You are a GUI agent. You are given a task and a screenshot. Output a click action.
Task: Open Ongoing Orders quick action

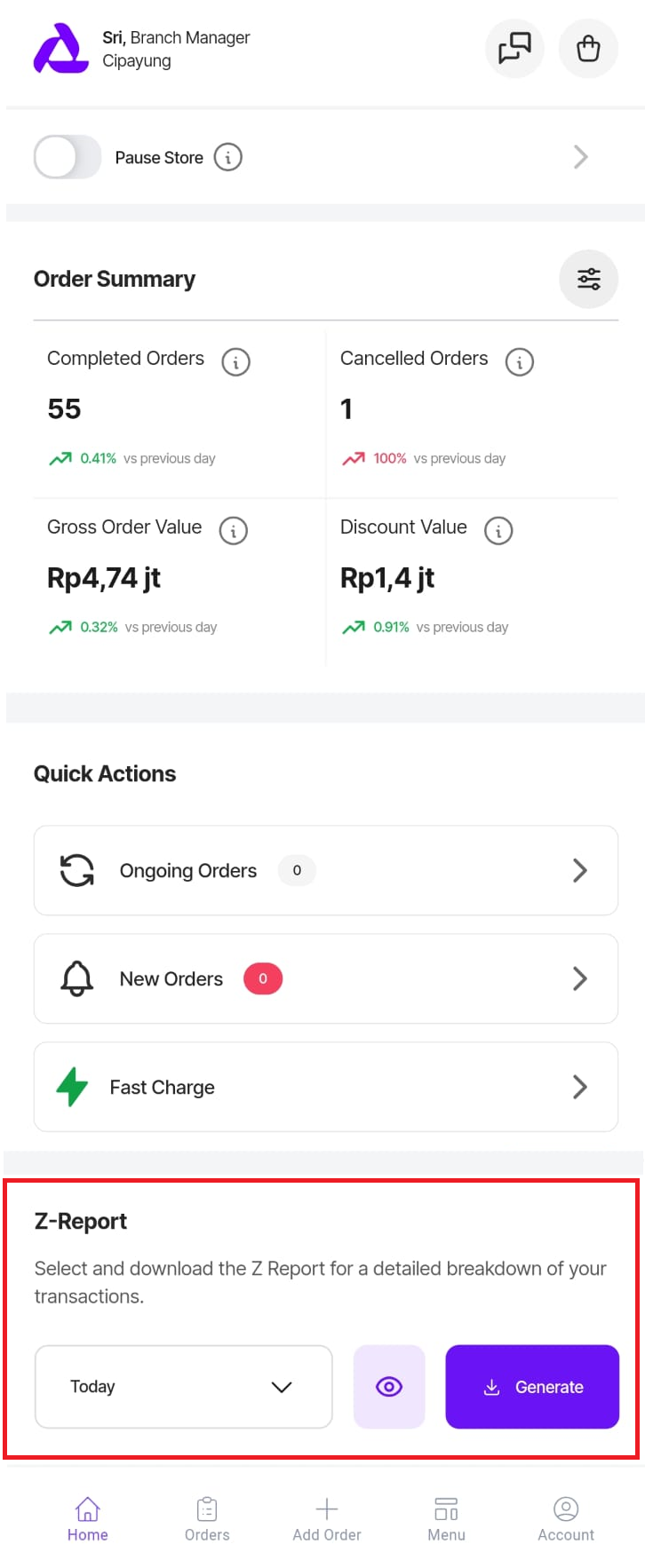click(x=325, y=870)
